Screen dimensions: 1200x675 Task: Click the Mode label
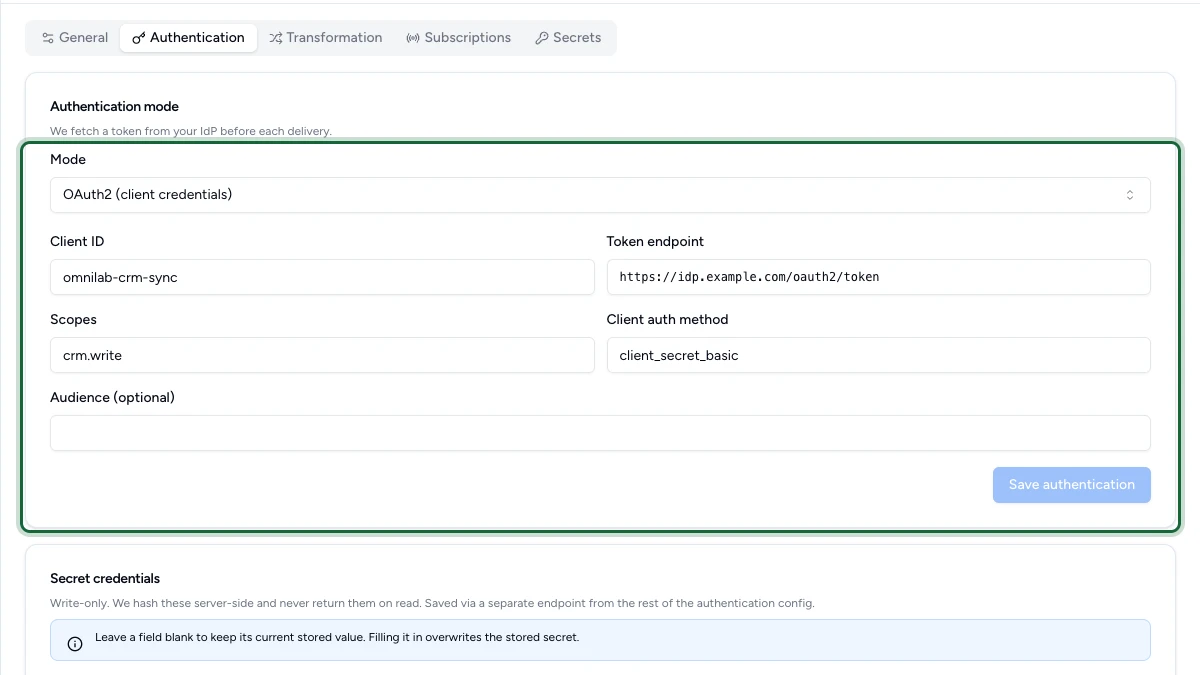(68, 159)
